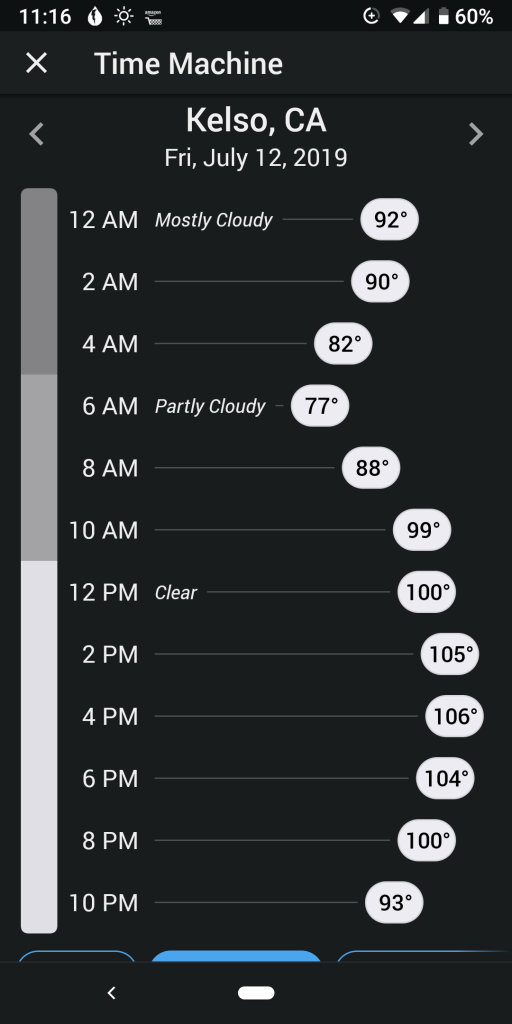Go to the next day arrow
This screenshot has width=512, height=1024.
(x=476, y=135)
